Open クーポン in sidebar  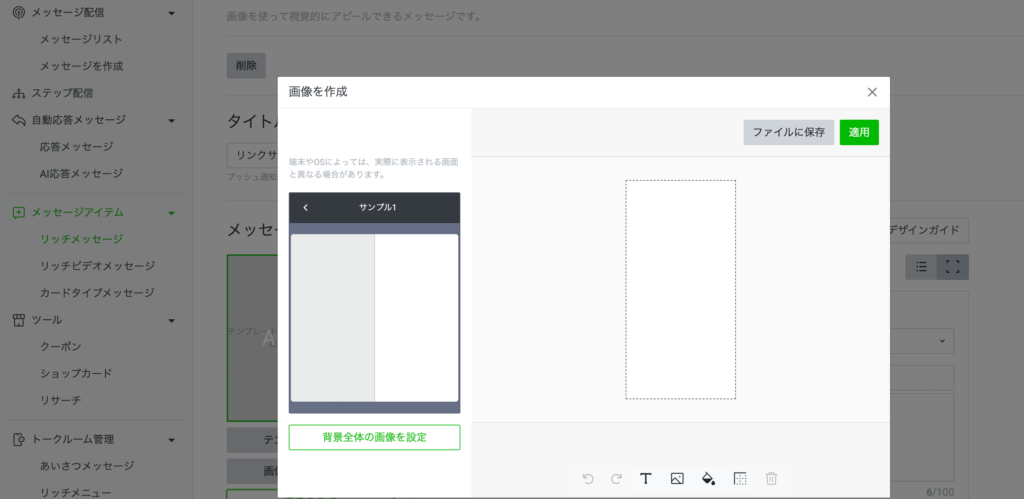point(61,347)
